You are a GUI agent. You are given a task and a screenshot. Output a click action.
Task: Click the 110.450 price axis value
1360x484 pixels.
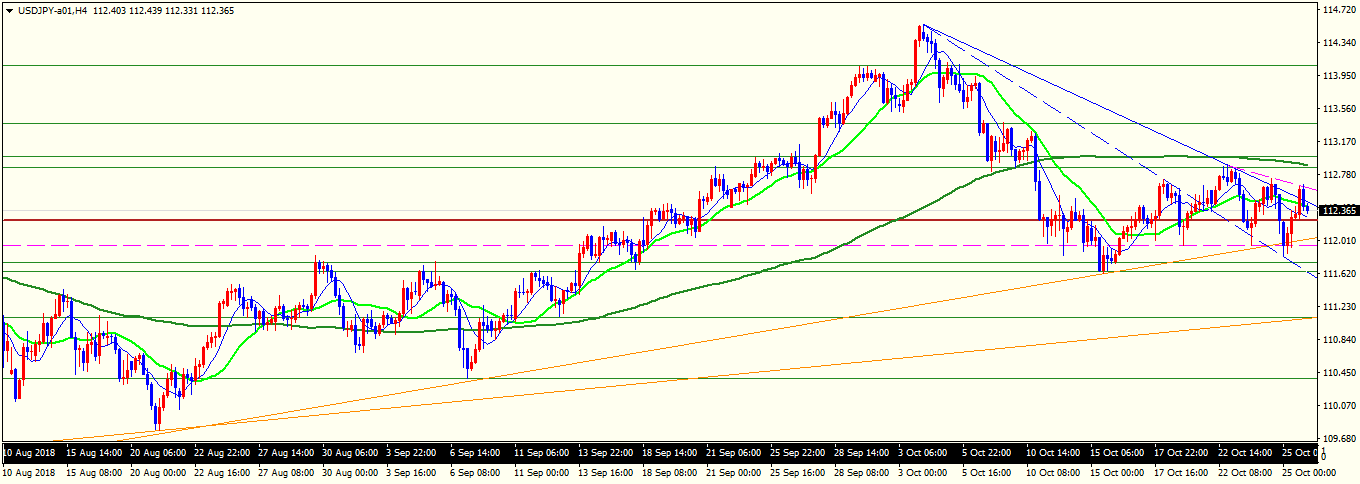1338,373
